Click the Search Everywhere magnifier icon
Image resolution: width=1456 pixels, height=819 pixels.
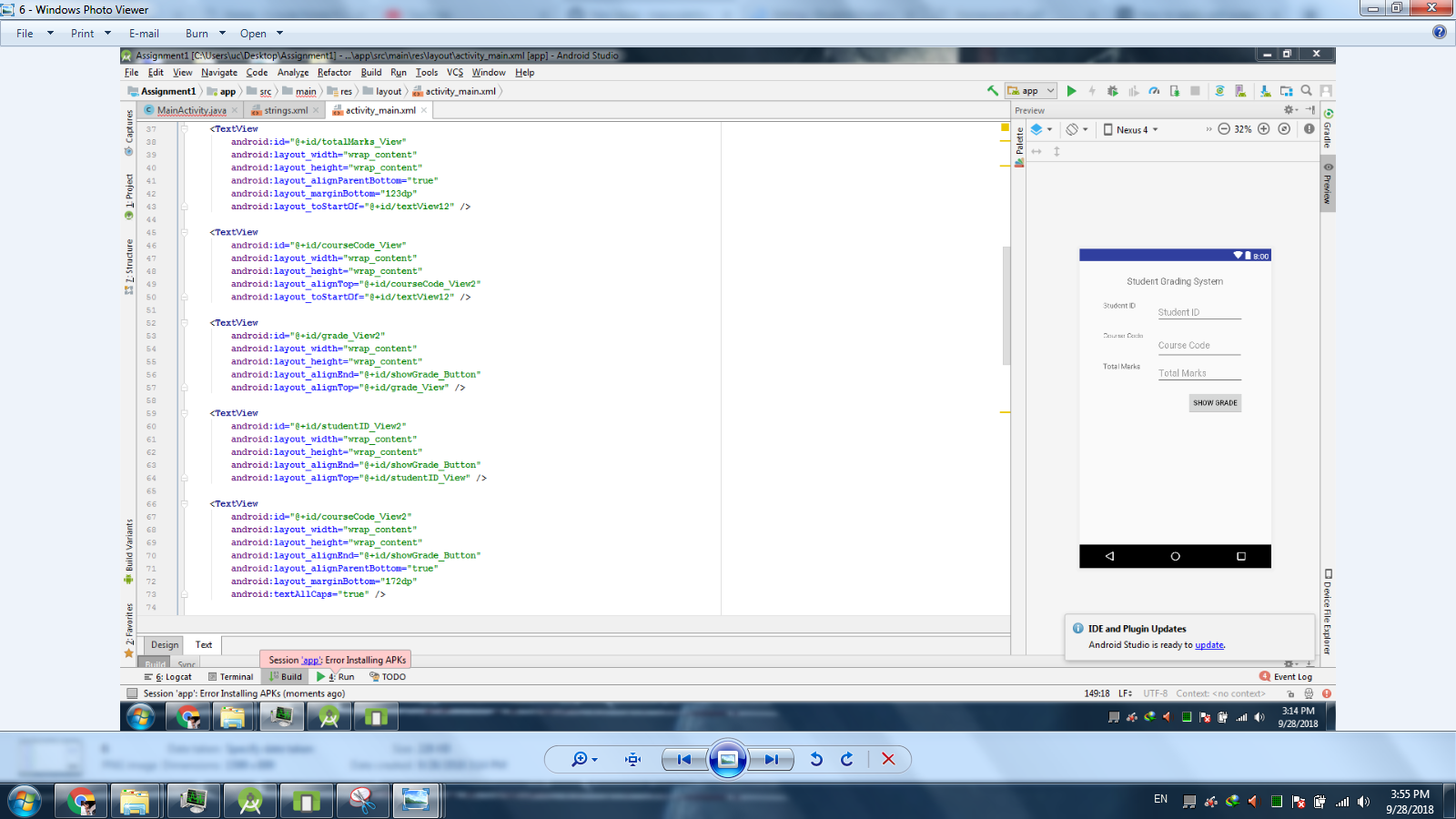1307,91
